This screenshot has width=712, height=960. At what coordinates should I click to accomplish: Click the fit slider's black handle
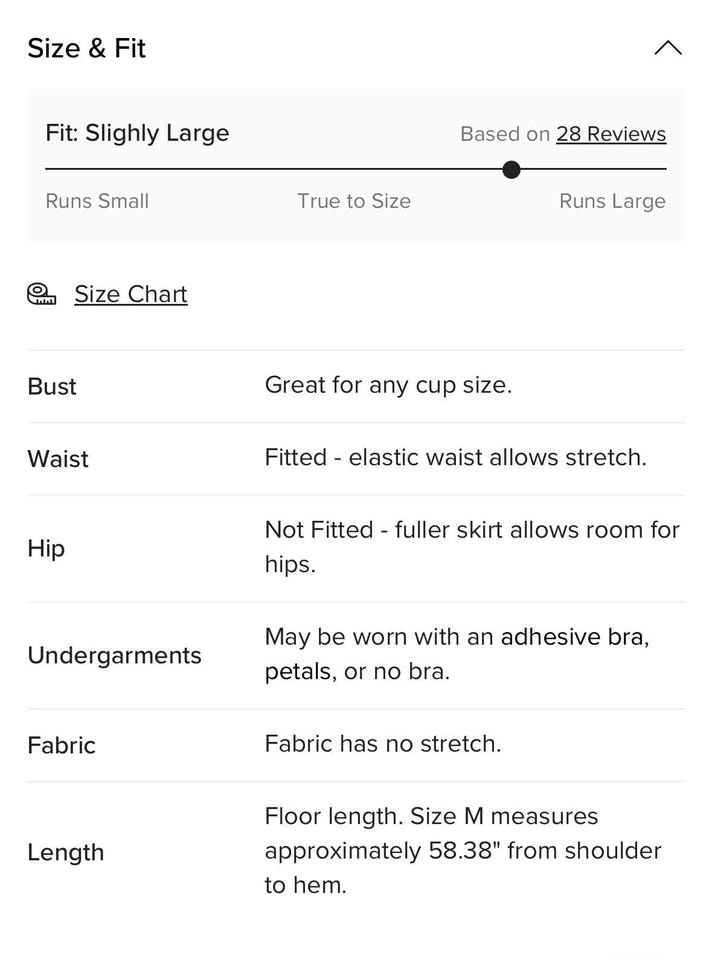[x=511, y=169]
